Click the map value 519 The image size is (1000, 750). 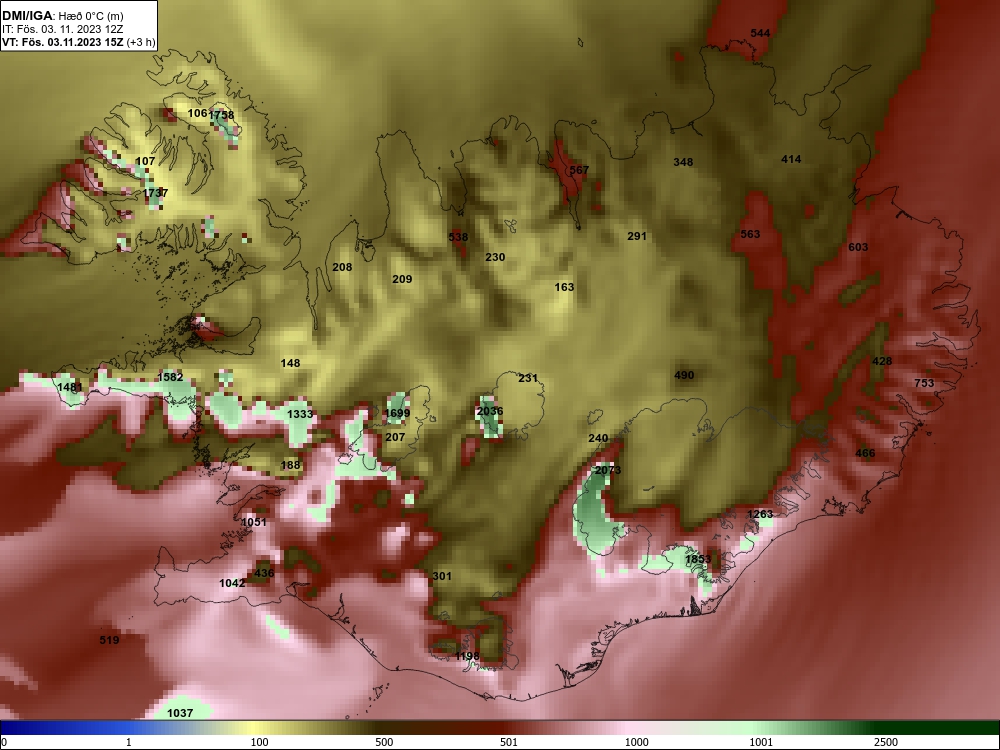109,640
